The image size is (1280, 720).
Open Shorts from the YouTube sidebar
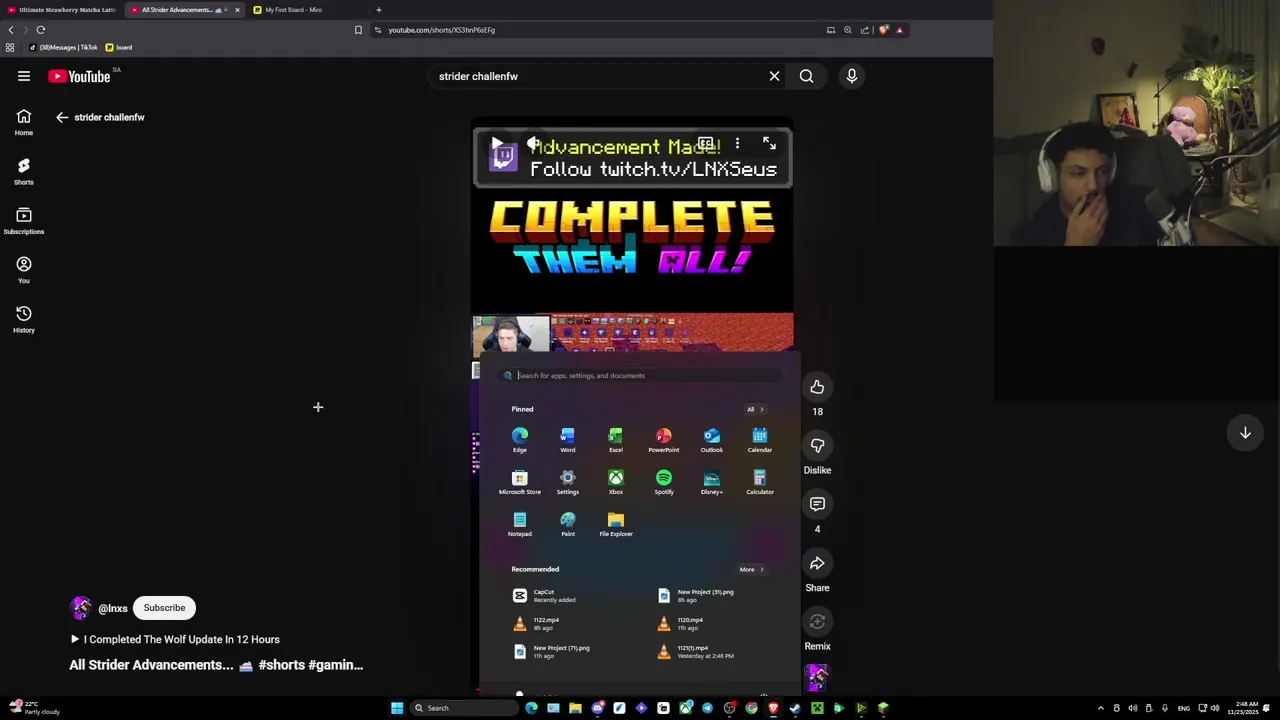[24, 171]
